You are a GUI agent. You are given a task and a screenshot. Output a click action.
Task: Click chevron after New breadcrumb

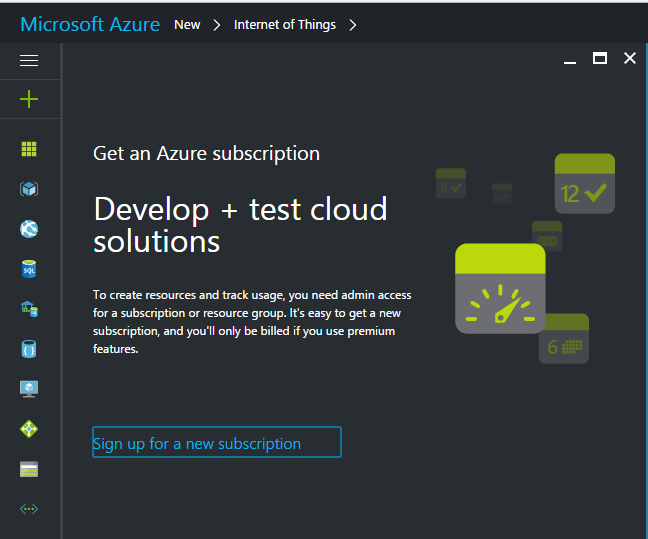[x=217, y=25]
